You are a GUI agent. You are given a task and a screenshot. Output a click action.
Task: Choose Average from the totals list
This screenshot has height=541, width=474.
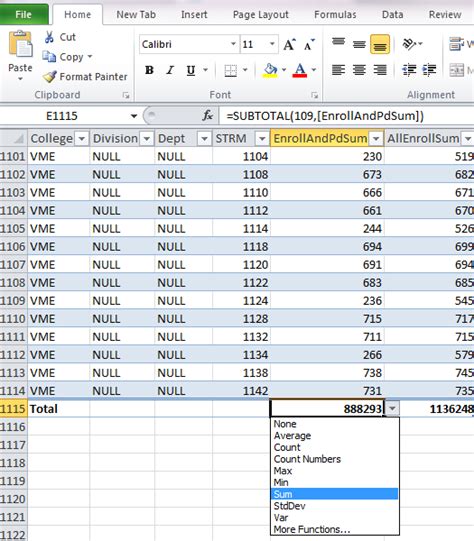[x=334, y=436]
